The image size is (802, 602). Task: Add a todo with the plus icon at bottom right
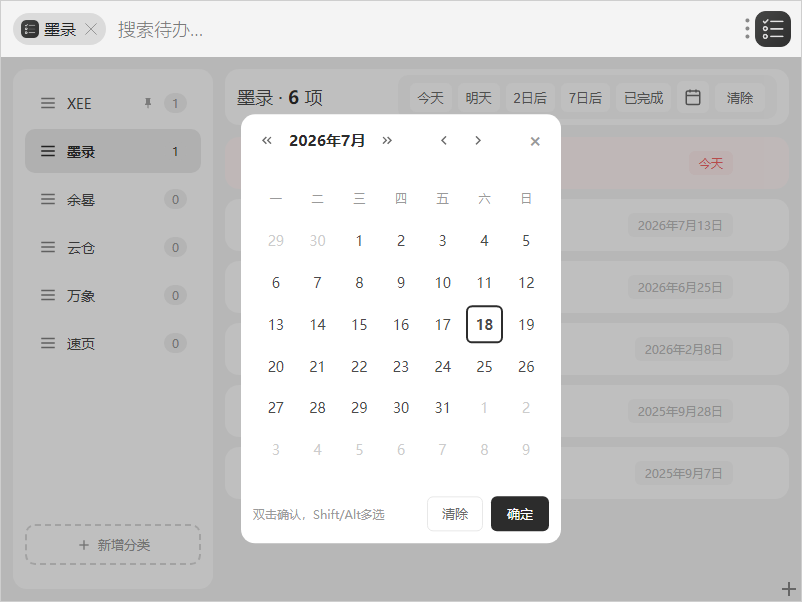(788, 589)
